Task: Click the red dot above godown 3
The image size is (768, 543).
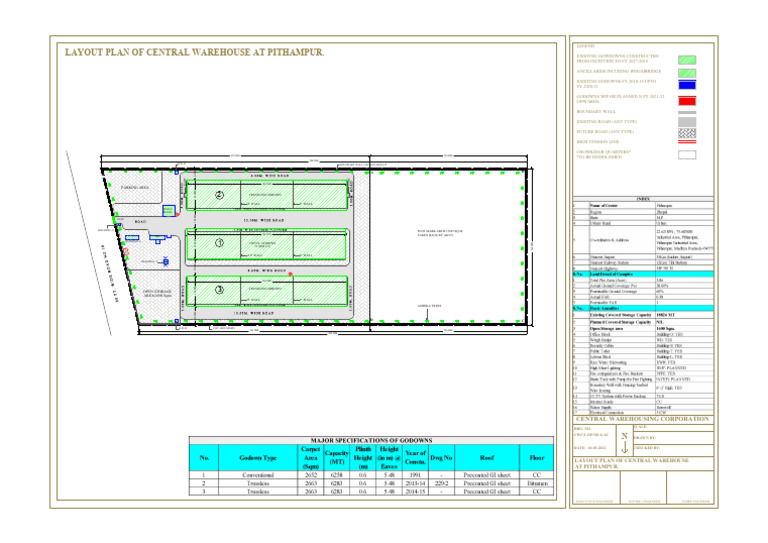Action: click(x=290, y=274)
